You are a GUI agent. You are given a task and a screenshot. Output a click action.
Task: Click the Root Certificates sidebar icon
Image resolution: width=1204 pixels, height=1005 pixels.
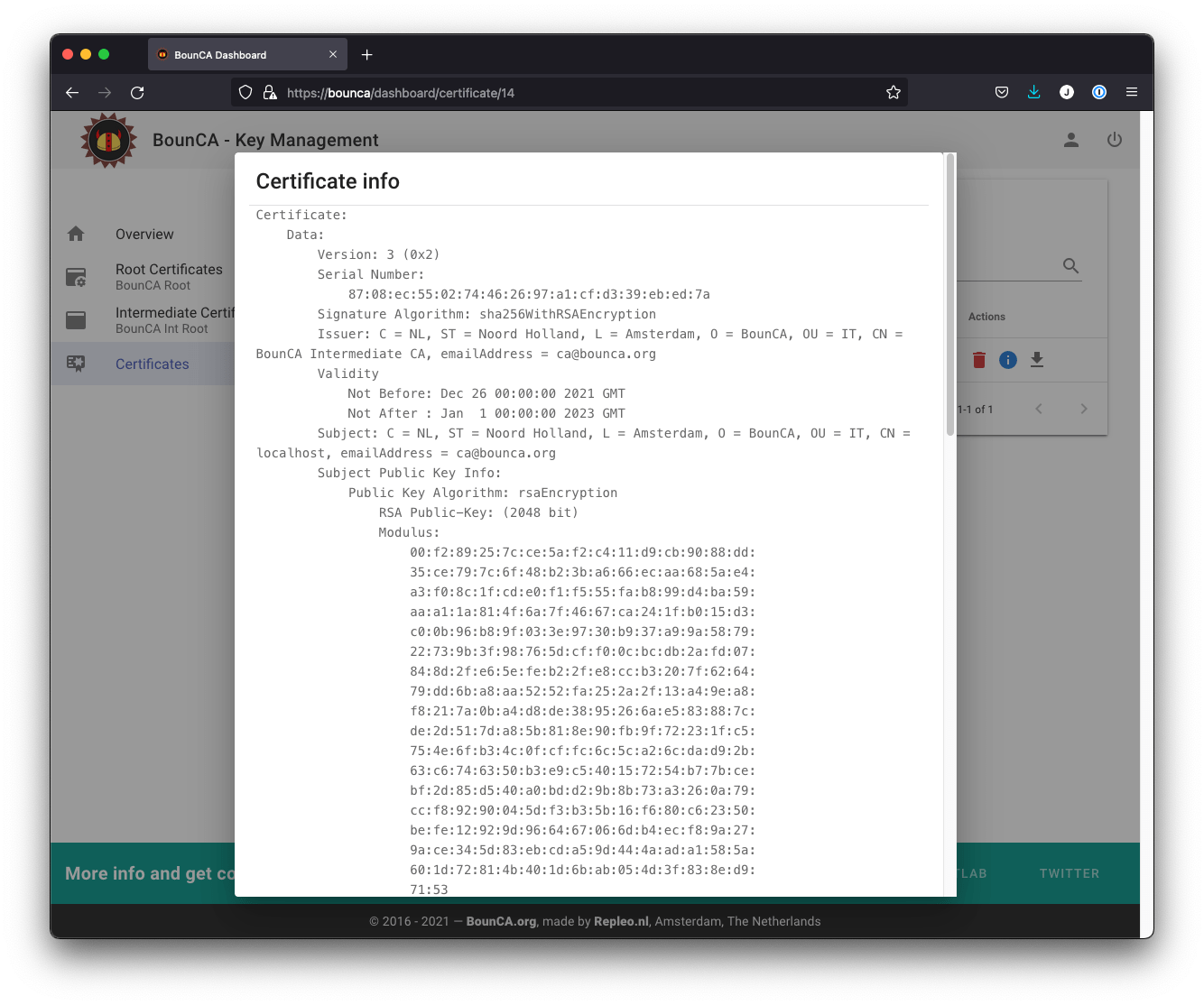[x=76, y=277]
